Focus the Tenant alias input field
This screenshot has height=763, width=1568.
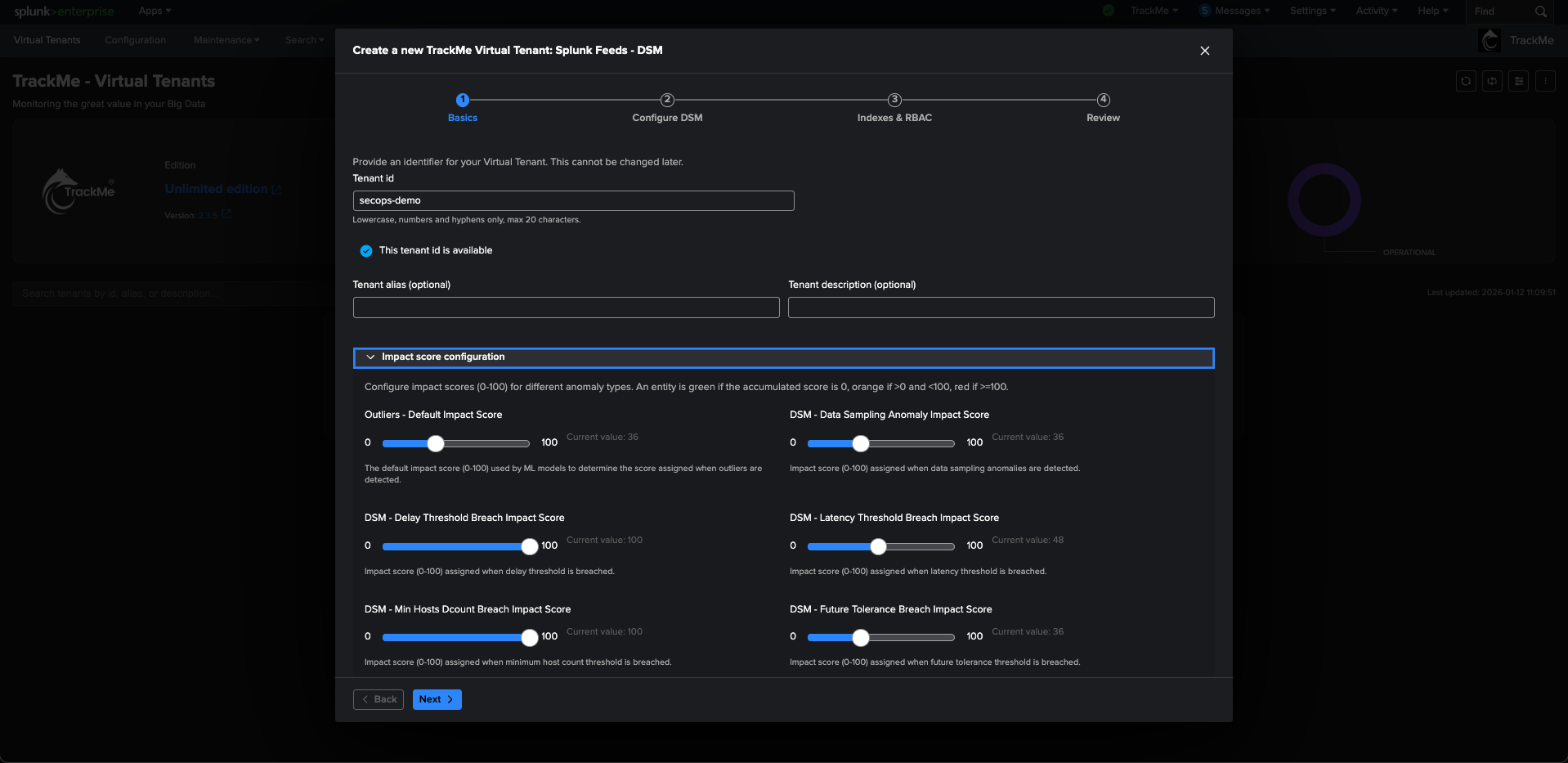click(566, 307)
